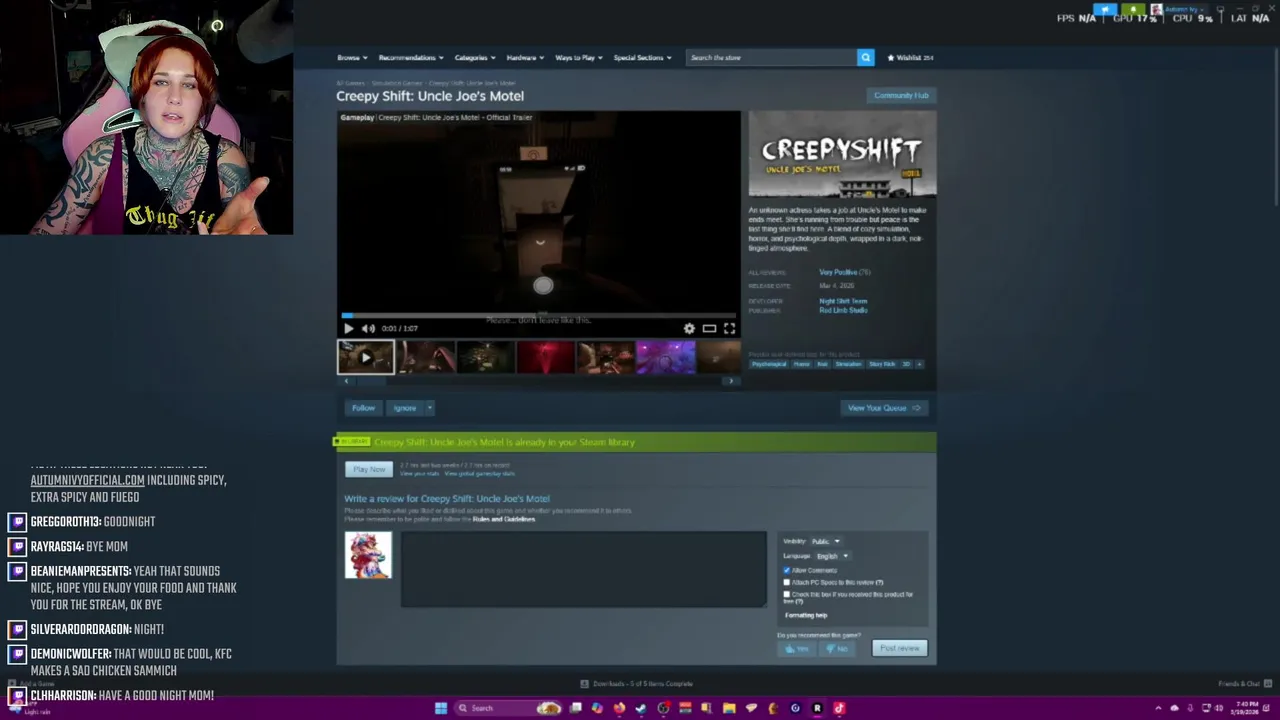Screen dimensions: 1280x720
Task: Open File Explorer from the taskbar
Action: pos(729,708)
